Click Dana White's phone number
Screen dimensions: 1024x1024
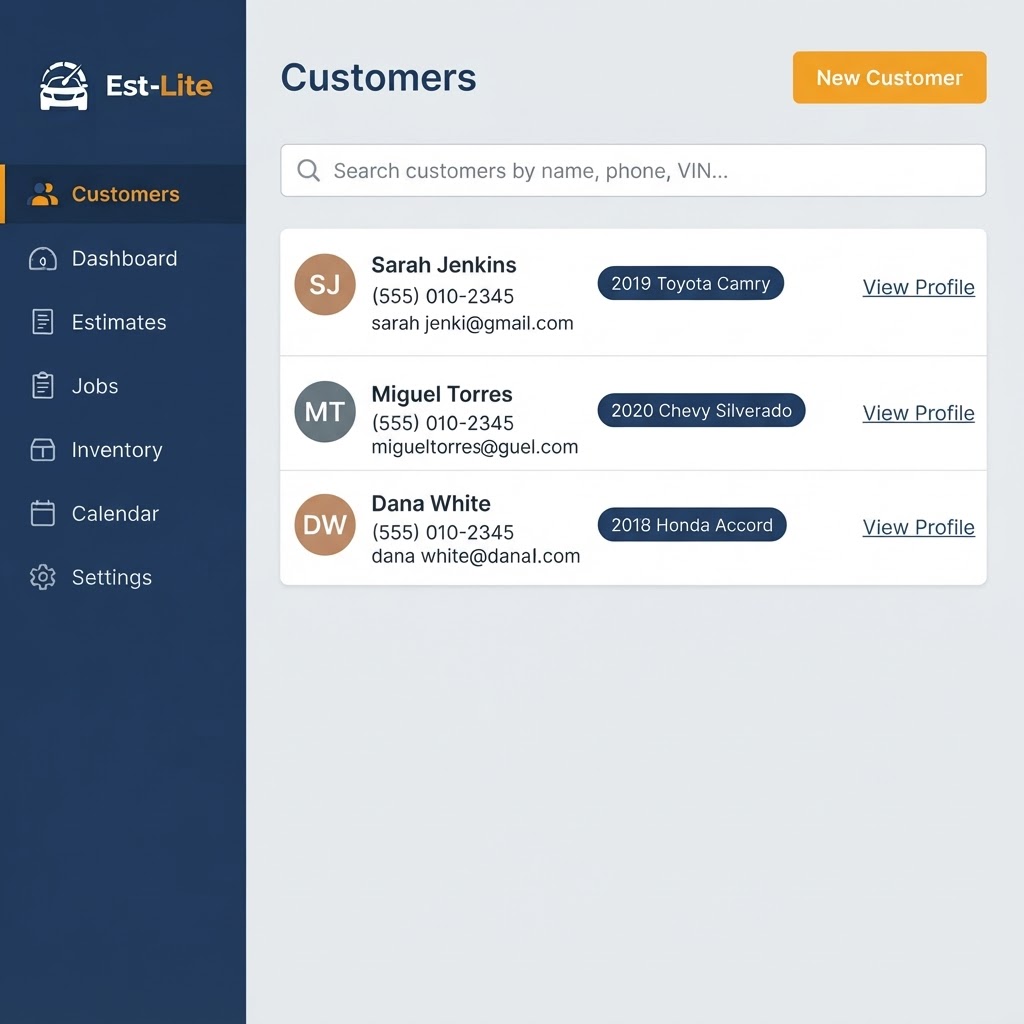coord(443,532)
